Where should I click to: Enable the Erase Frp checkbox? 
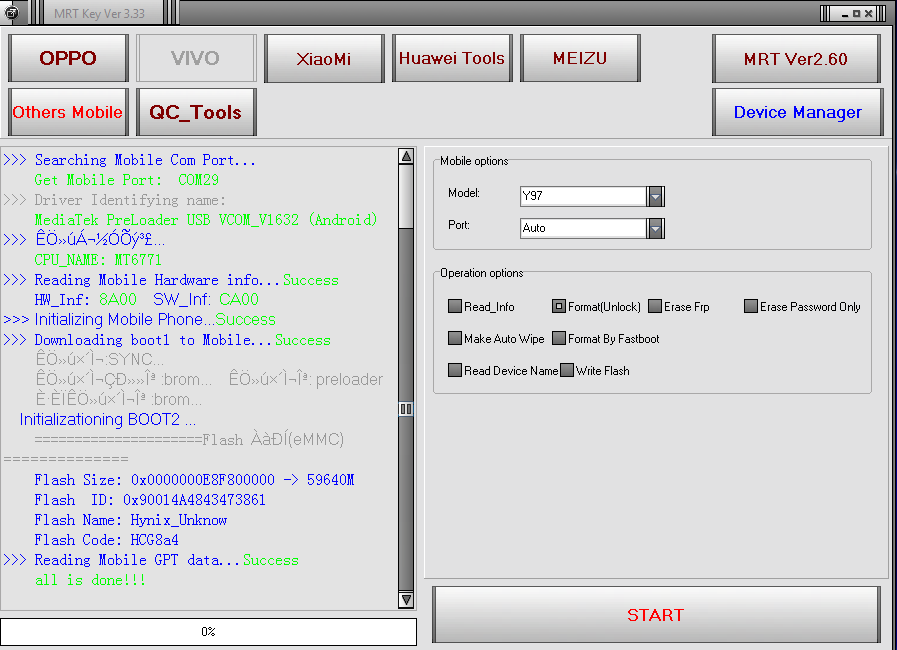click(x=655, y=306)
